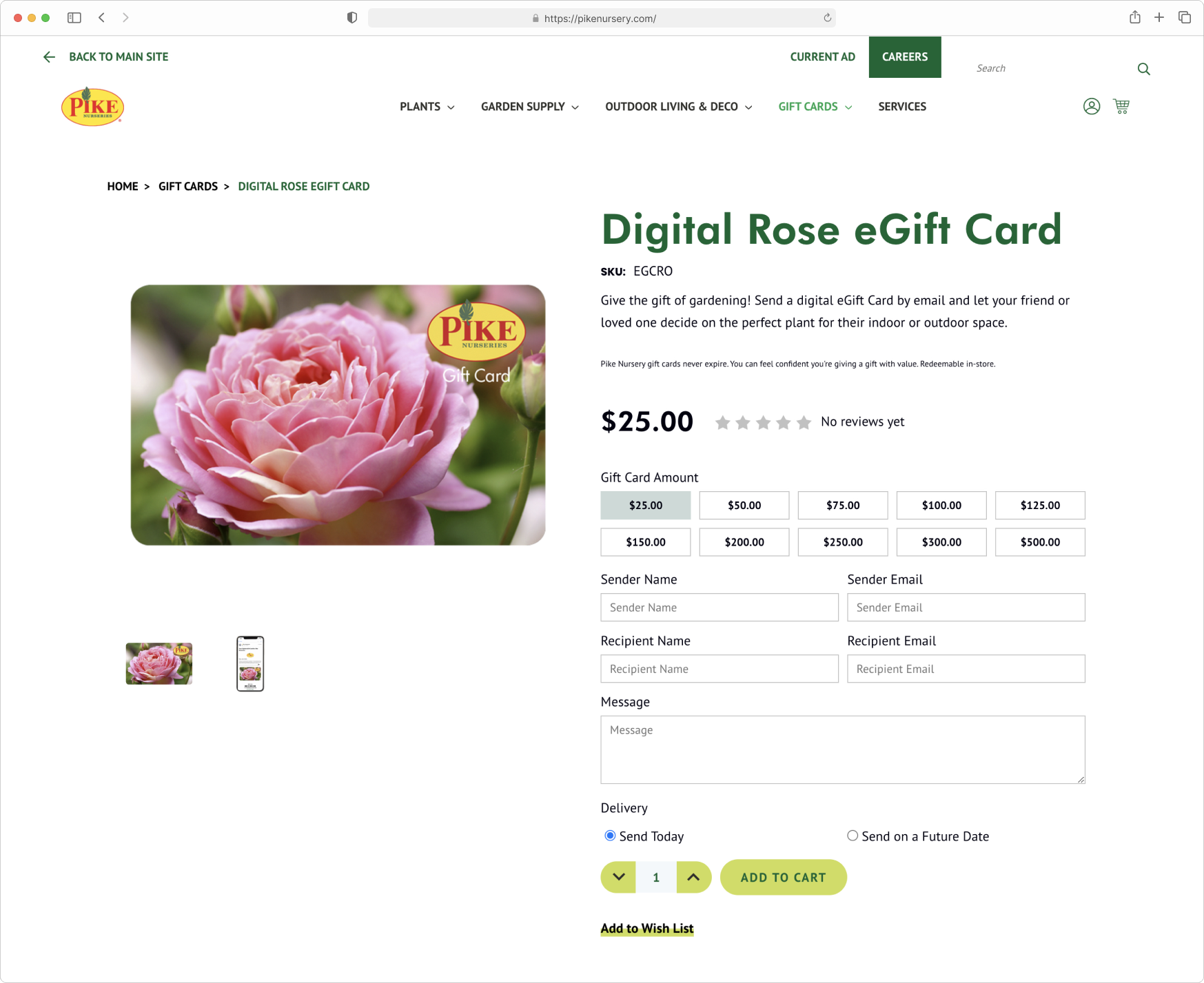Choose the $100.00 gift card amount
Viewport: 1204px width, 983px height.
941,506
